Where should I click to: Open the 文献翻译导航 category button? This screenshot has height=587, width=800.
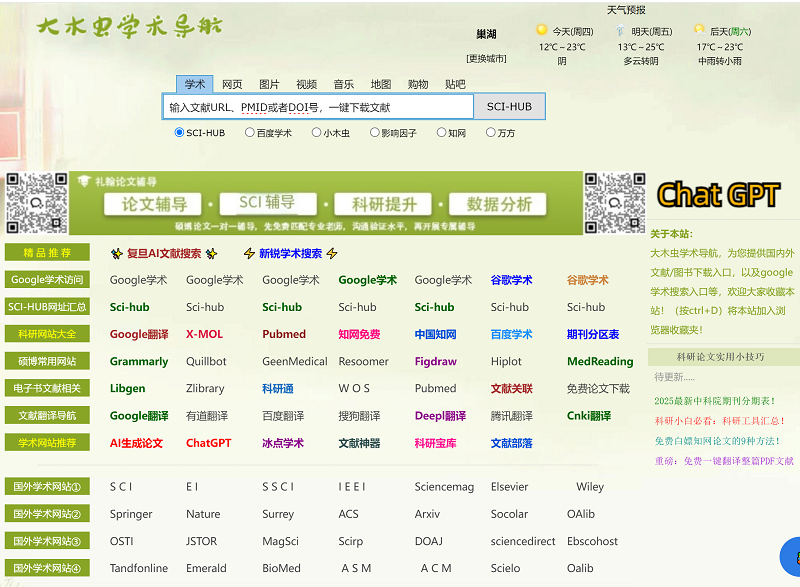47,415
